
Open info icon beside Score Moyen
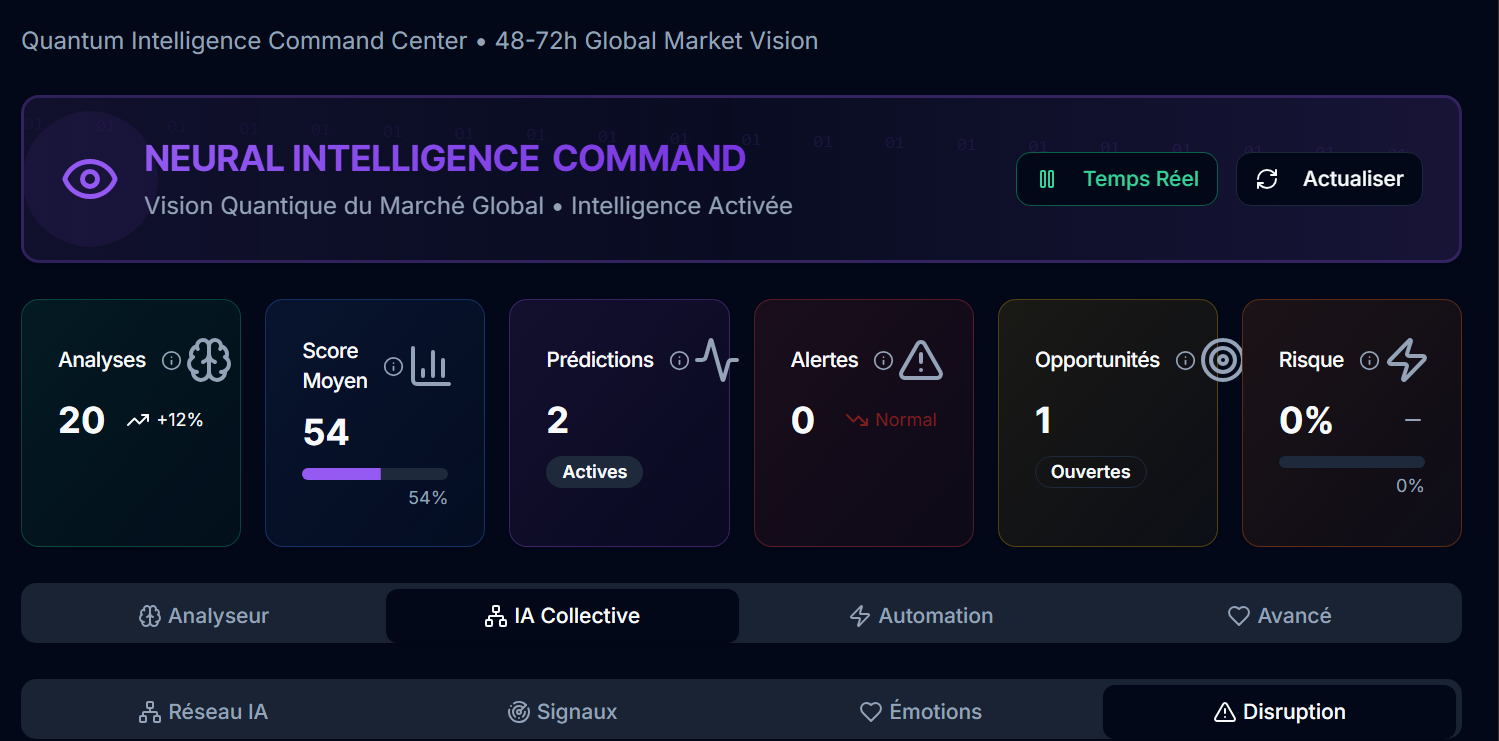click(393, 366)
